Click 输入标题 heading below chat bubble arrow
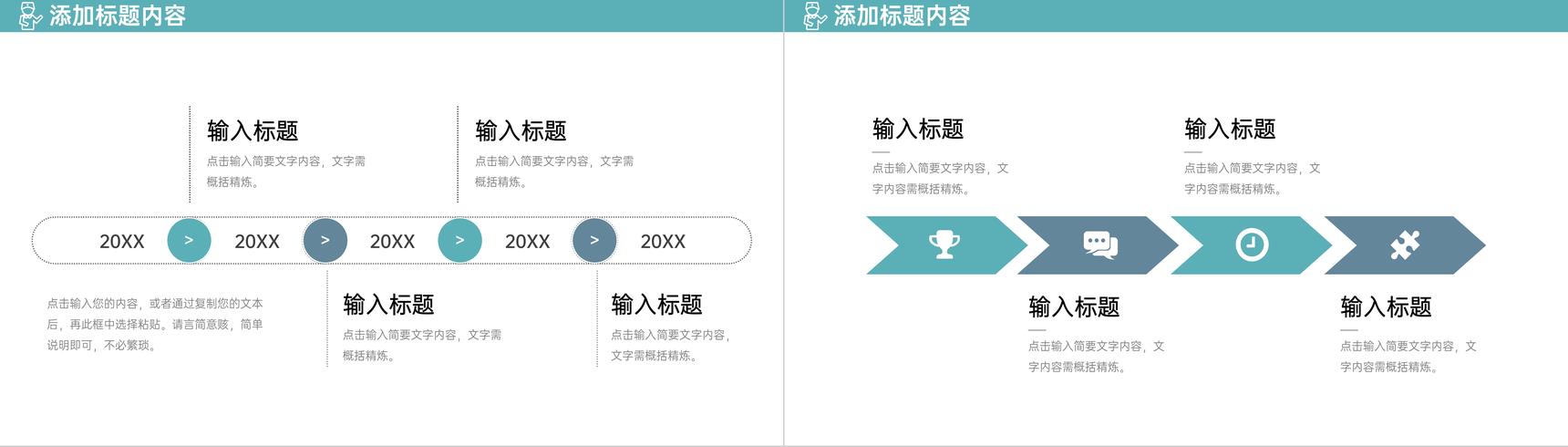Screen dimensions: 1568x447 coord(1074,307)
